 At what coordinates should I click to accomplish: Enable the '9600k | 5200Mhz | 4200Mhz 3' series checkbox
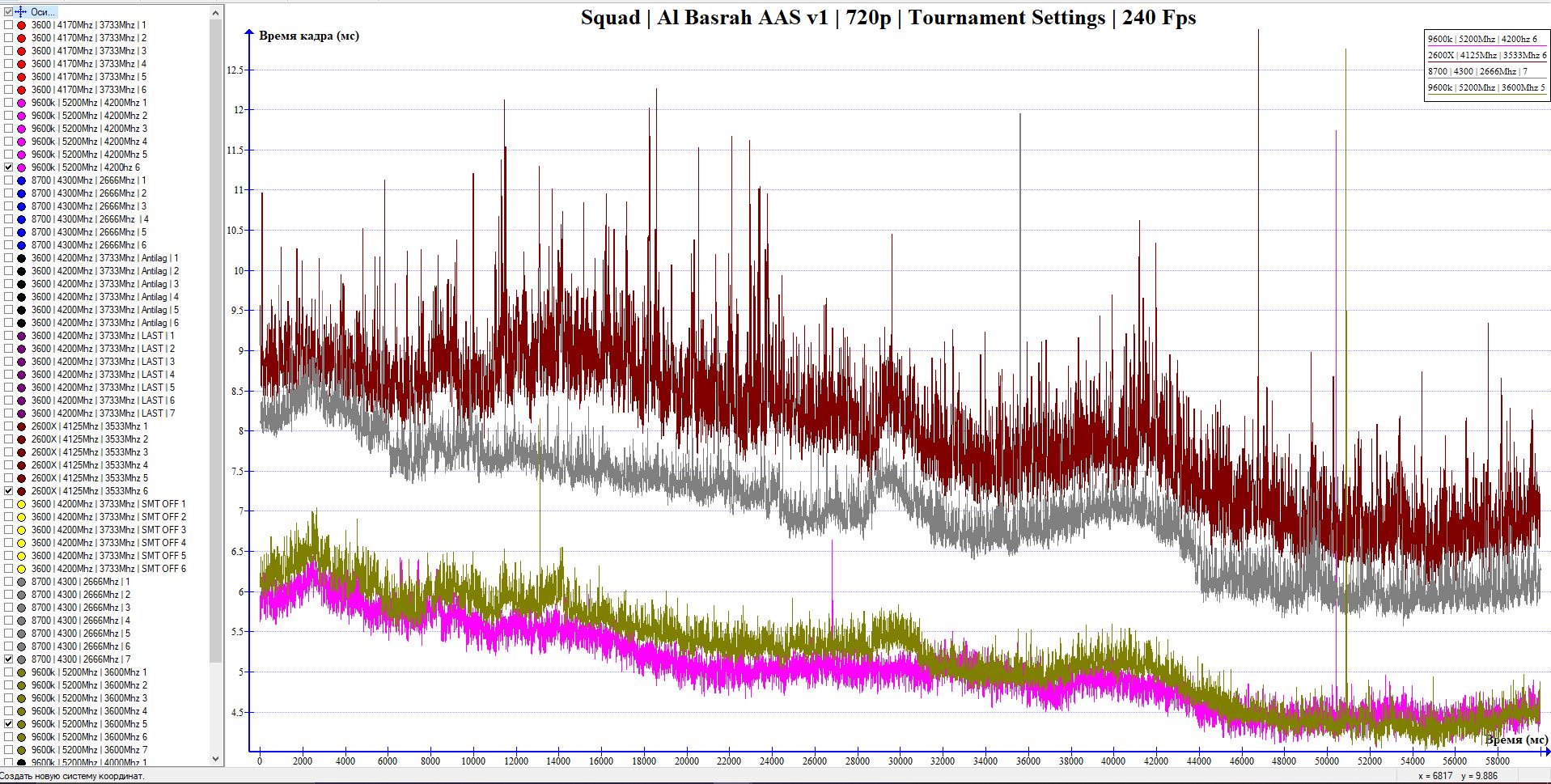click(x=8, y=129)
